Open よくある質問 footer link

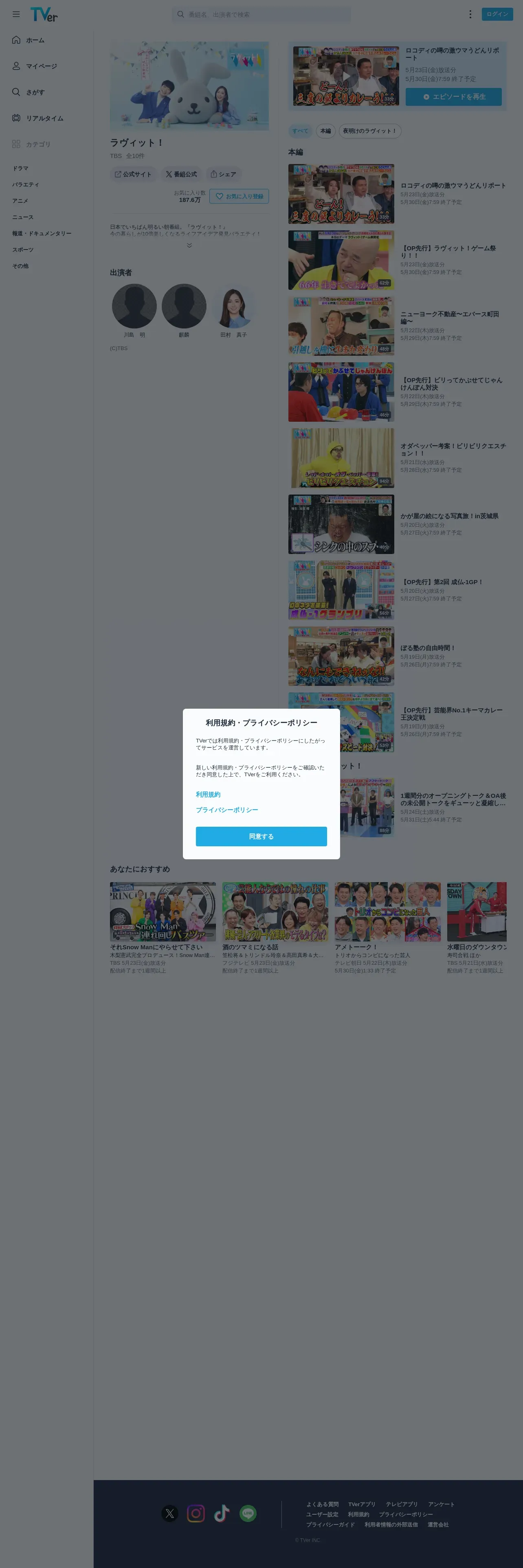pos(322,1504)
